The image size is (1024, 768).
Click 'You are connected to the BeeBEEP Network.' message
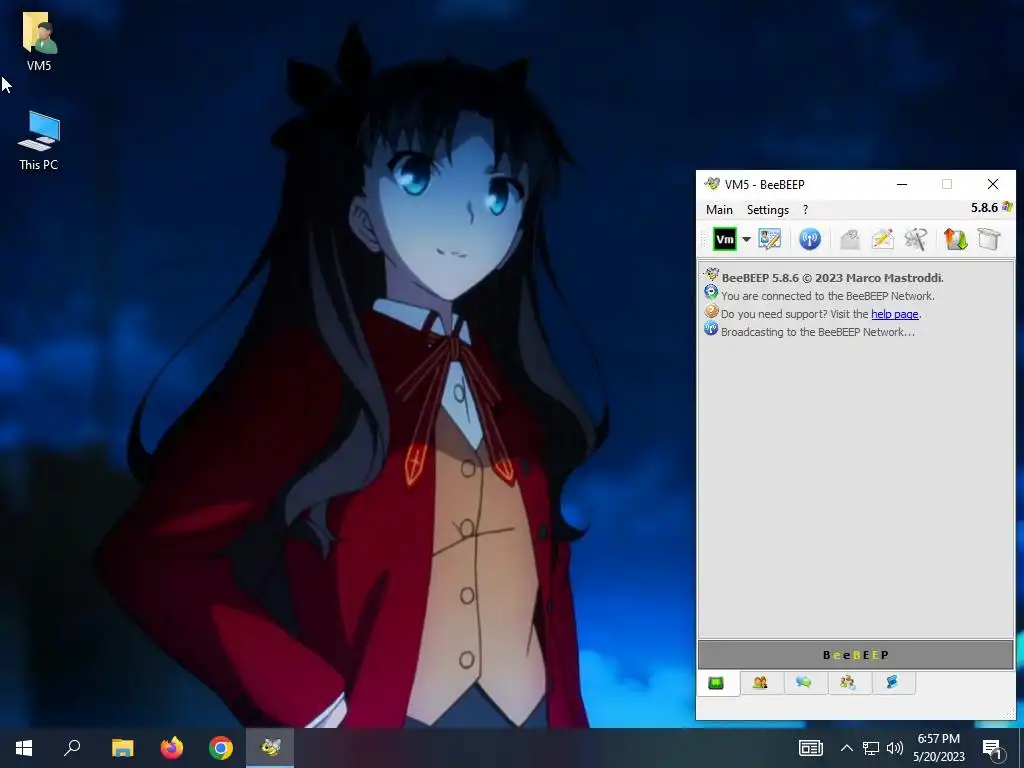(827, 296)
